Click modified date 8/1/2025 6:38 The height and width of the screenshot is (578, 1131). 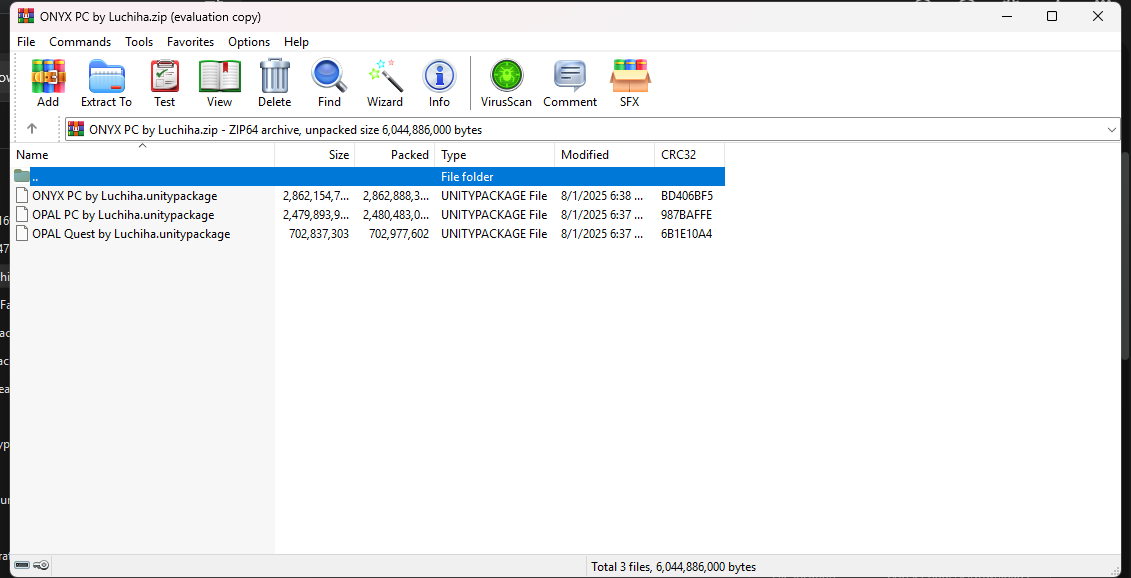tap(602, 196)
